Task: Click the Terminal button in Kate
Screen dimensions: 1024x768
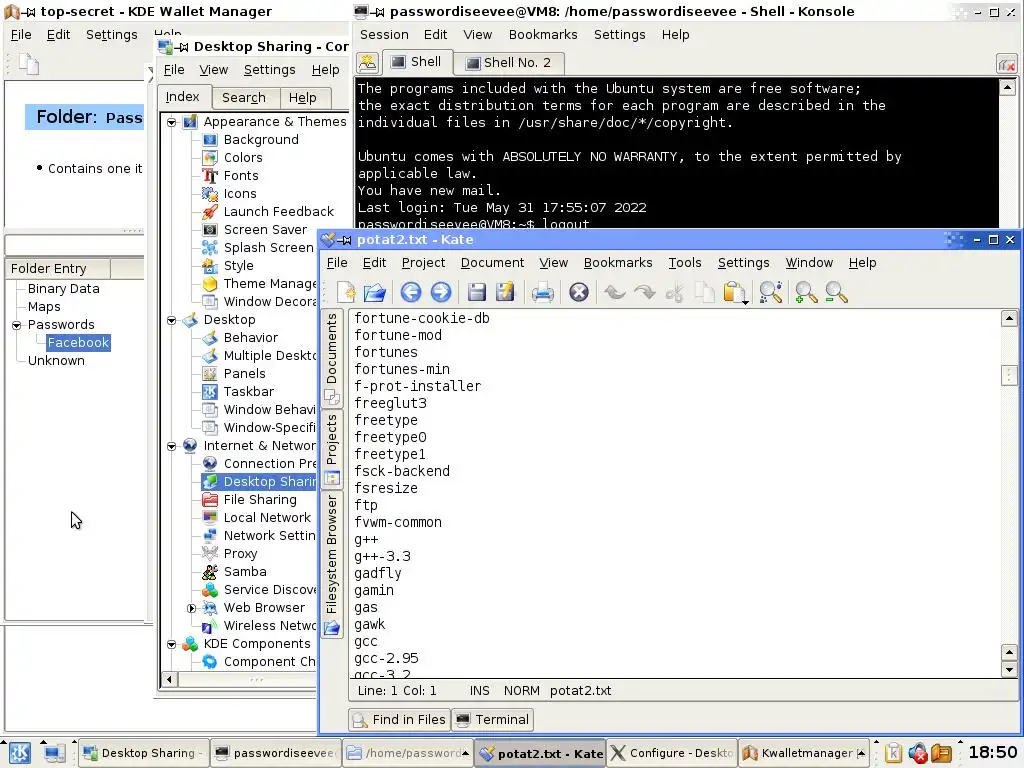Action: pos(492,720)
